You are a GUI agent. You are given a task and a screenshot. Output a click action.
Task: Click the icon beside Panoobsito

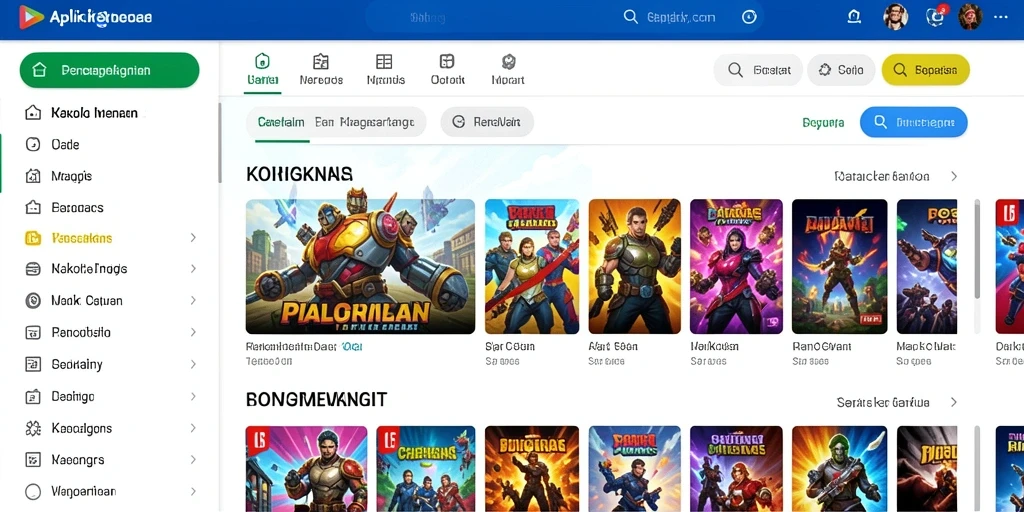pos(33,332)
